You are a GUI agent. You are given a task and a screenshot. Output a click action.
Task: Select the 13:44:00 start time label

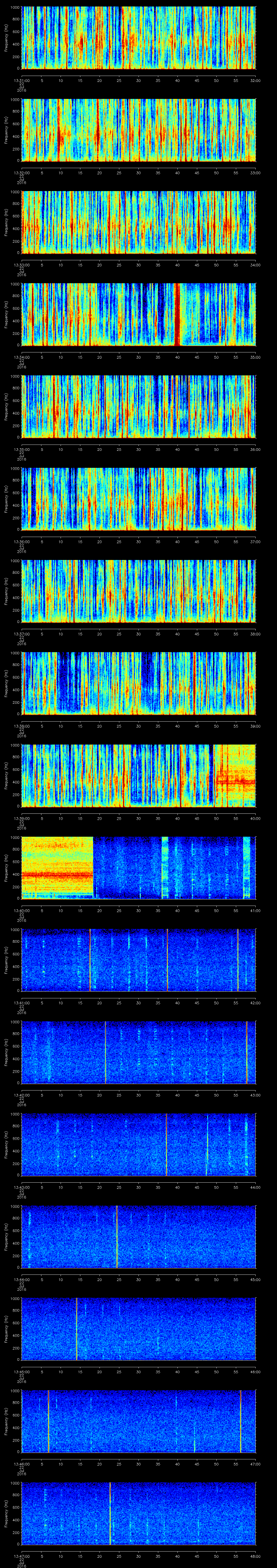coord(21,1279)
